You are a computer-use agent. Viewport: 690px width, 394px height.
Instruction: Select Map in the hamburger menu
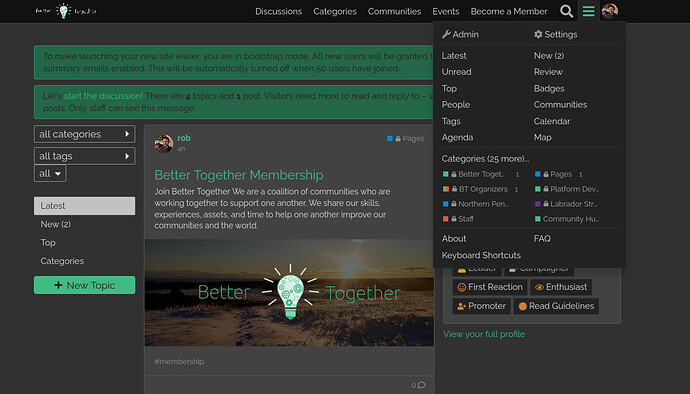click(543, 137)
